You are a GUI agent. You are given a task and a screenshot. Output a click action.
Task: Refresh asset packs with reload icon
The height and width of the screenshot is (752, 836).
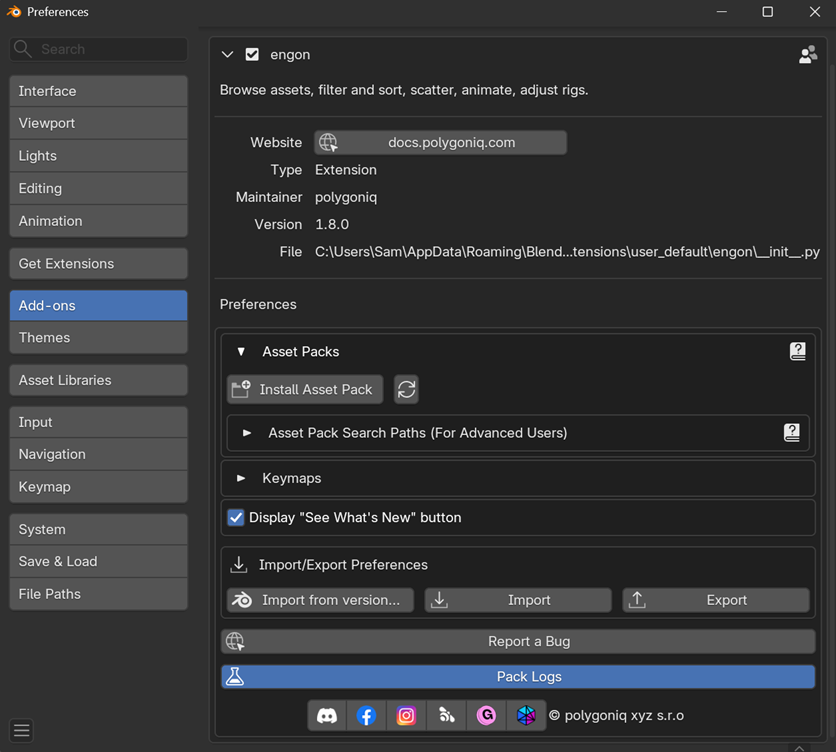click(406, 389)
